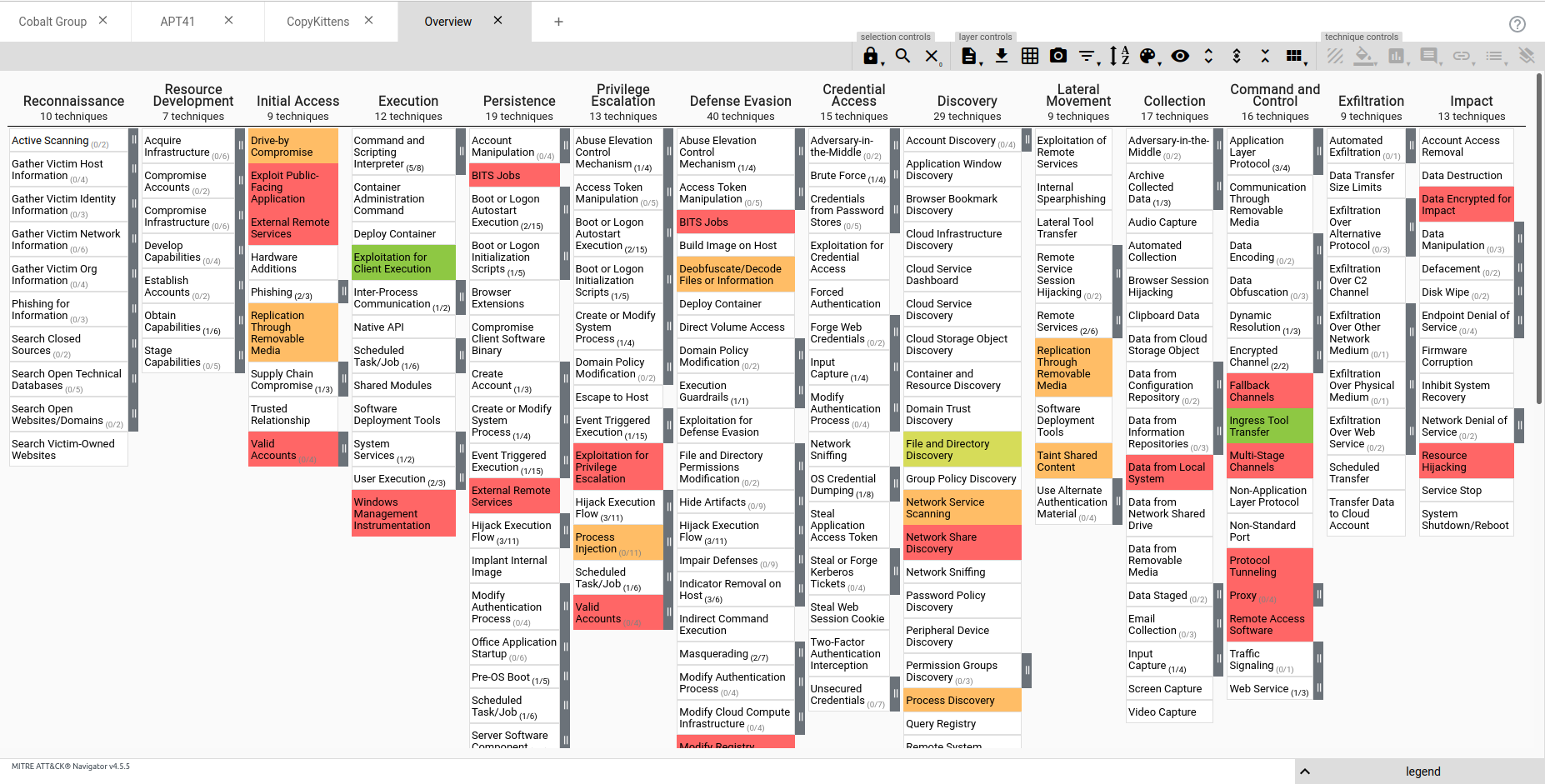Expand Brute Force sub-techniques
The image size is (1545, 784).
[896, 175]
